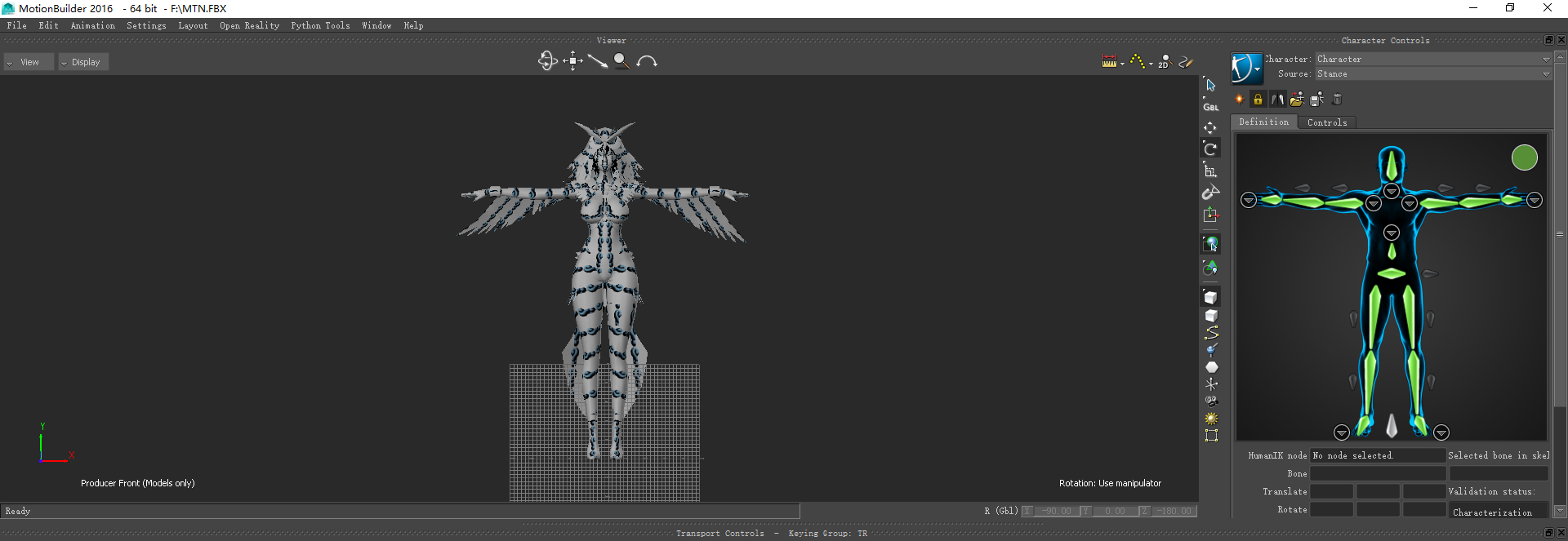This screenshot has height=541, width=1568.
Task: Select the magnifying glass Zoom tool
Action: 621,61
